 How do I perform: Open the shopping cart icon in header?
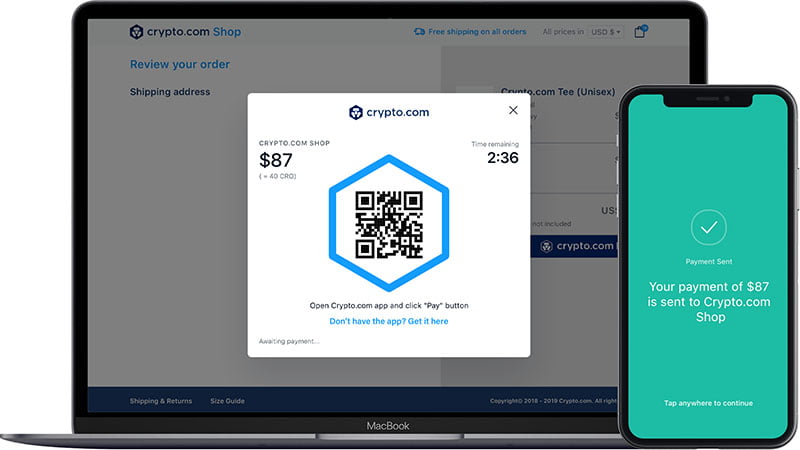(640, 32)
